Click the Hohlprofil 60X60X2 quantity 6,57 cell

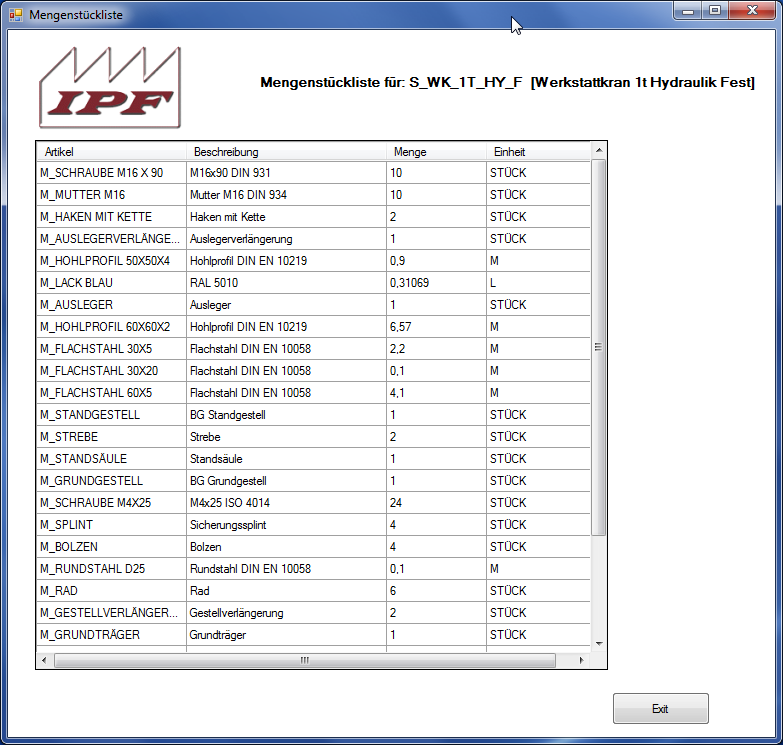(435, 327)
